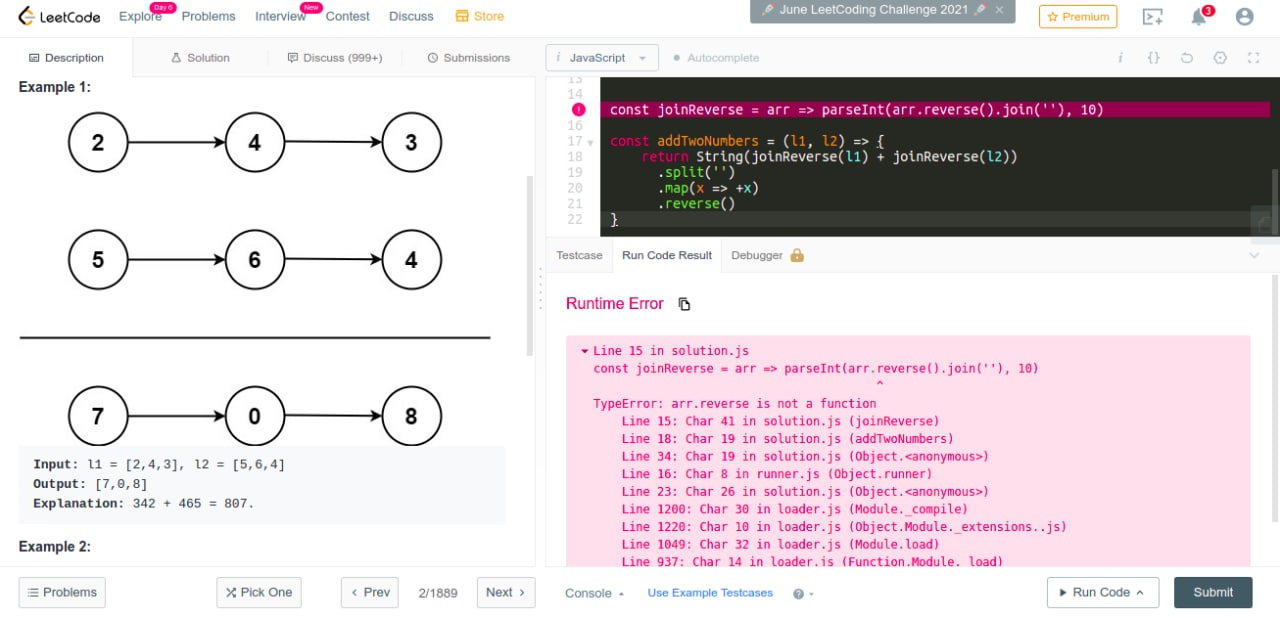The width and height of the screenshot is (1280, 618).
Task: Open the playground terminal icon
Action: pos(1153,17)
